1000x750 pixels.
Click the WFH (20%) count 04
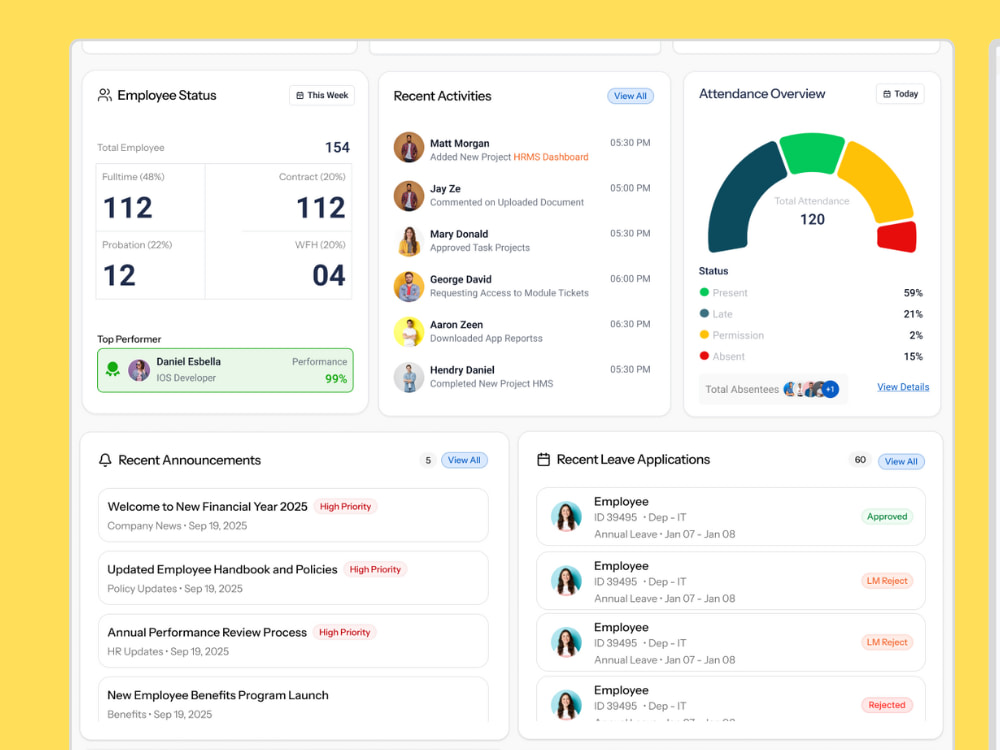[x=329, y=276]
